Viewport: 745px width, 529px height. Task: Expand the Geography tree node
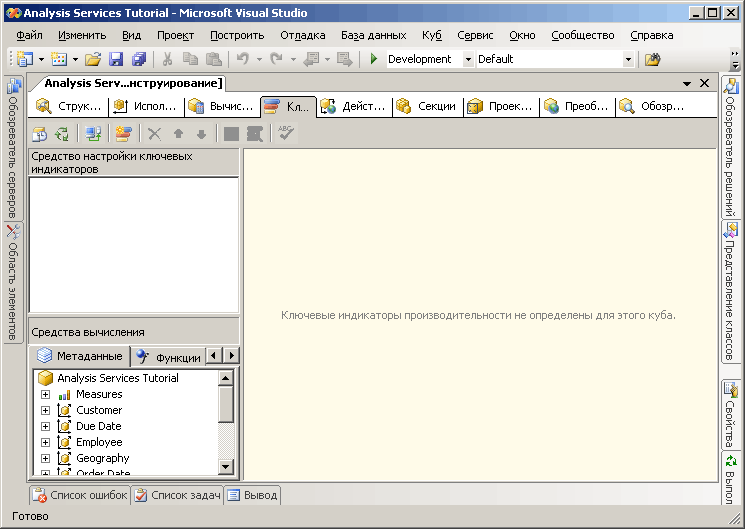click(x=46, y=458)
